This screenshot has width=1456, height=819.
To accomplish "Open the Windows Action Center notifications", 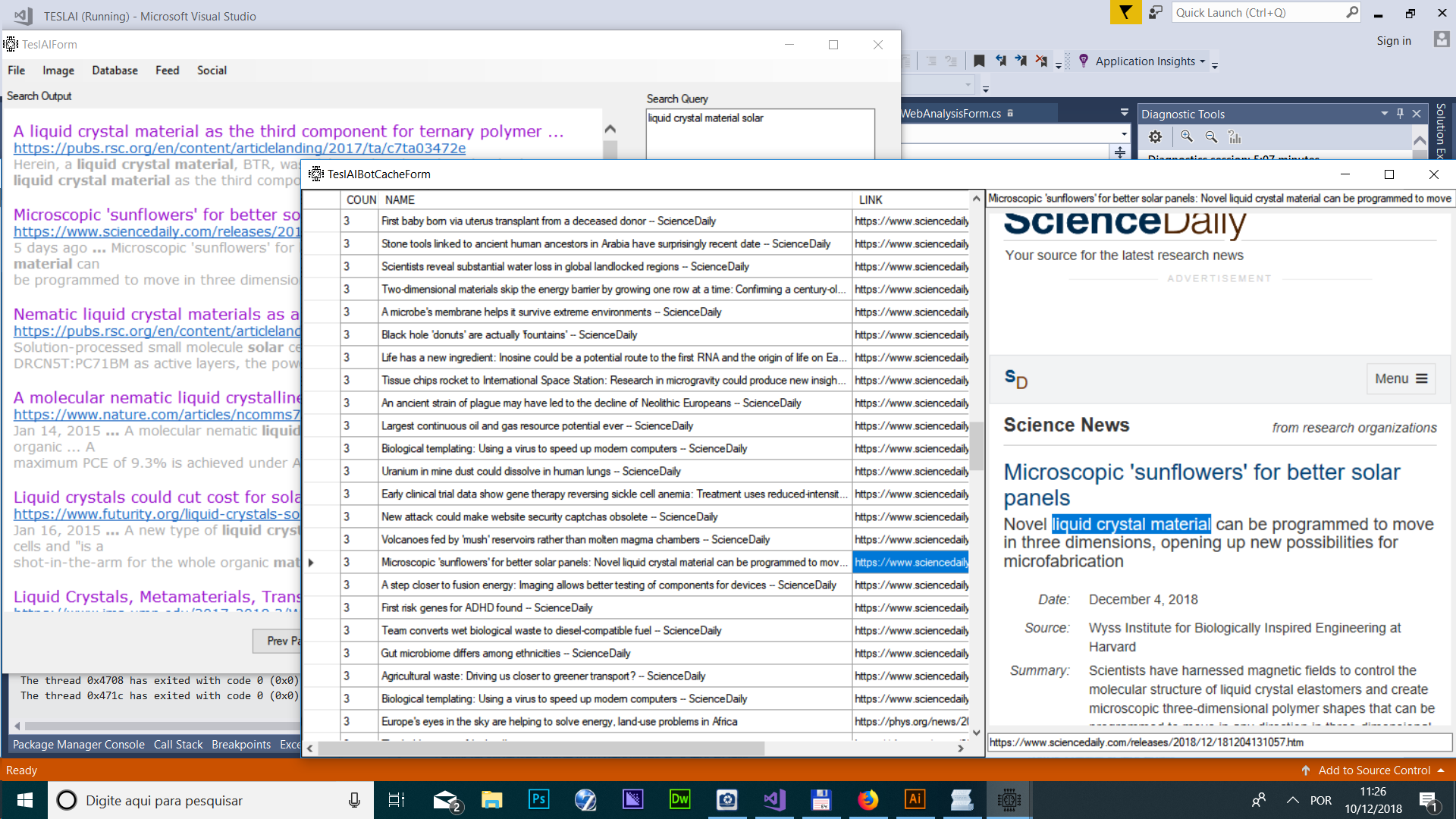I will (x=1428, y=801).
